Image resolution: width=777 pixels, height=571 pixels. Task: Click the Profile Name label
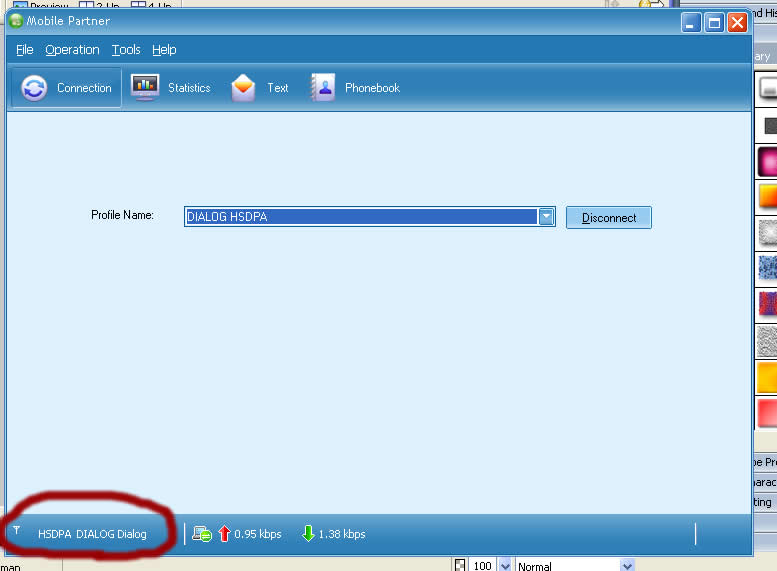(x=122, y=215)
